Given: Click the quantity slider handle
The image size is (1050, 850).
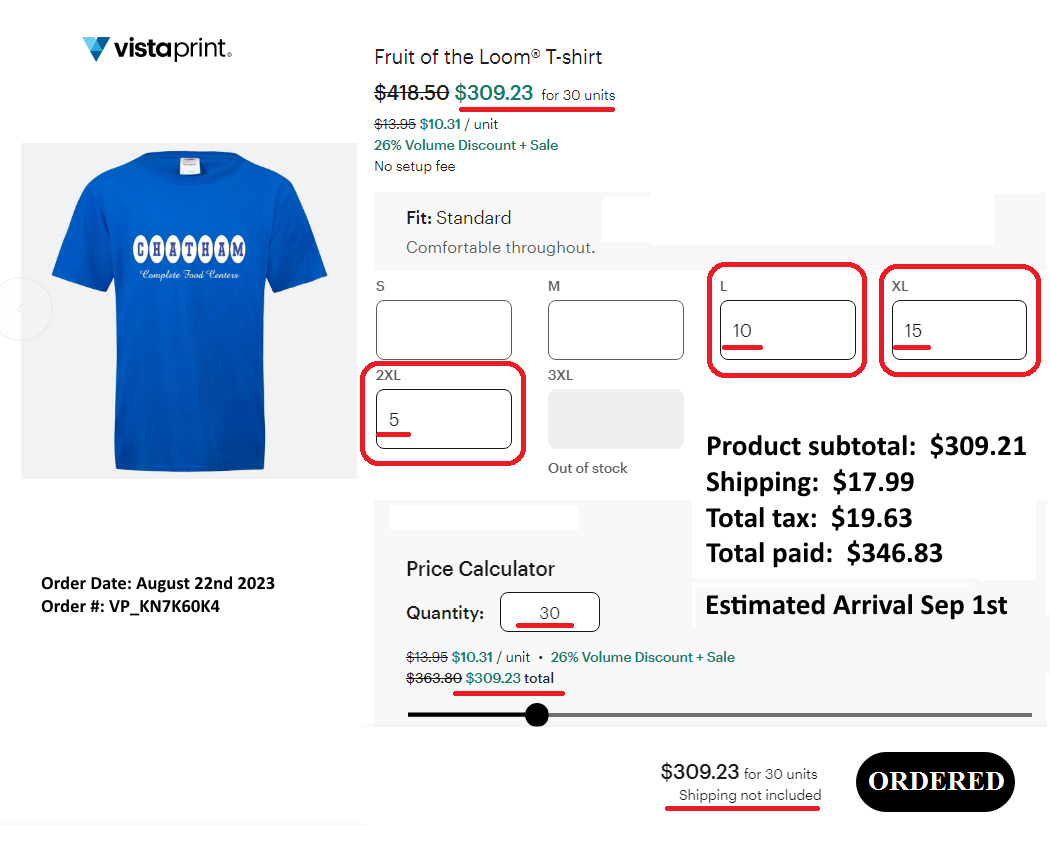Looking at the screenshot, I should coord(537,715).
